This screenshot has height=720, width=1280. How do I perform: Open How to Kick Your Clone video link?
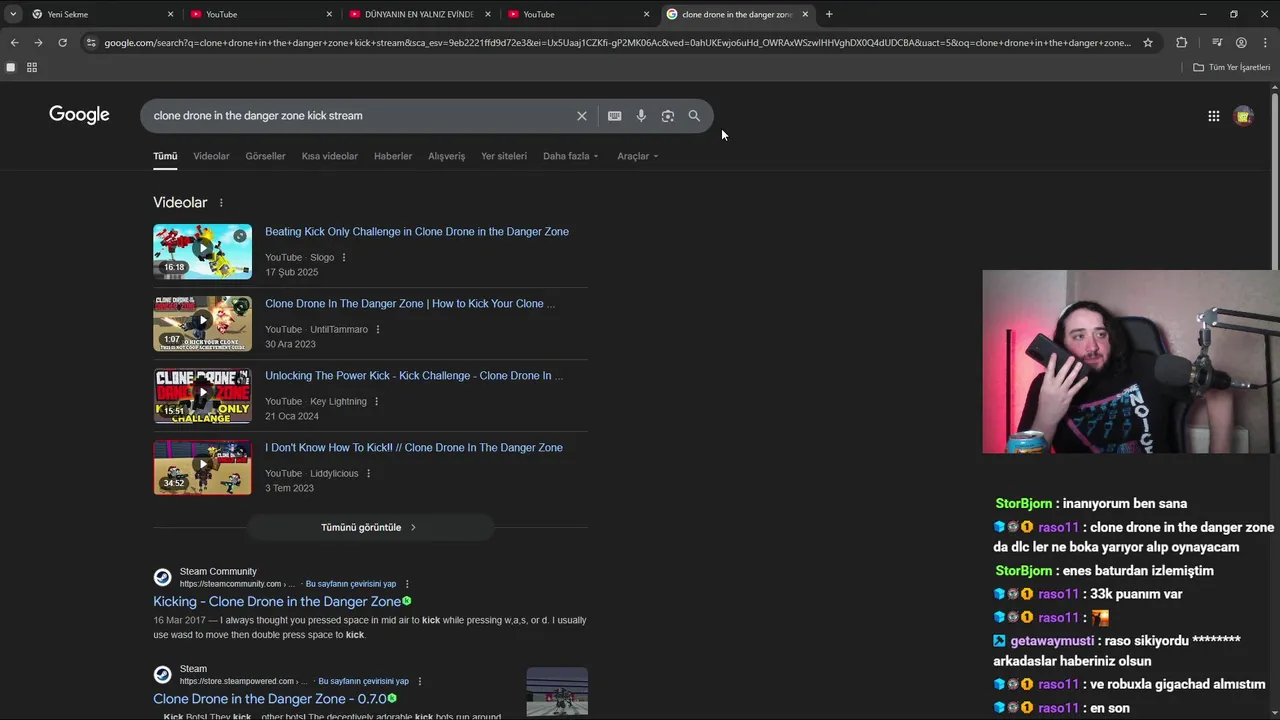pyautogui.click(x=410, y=304)
